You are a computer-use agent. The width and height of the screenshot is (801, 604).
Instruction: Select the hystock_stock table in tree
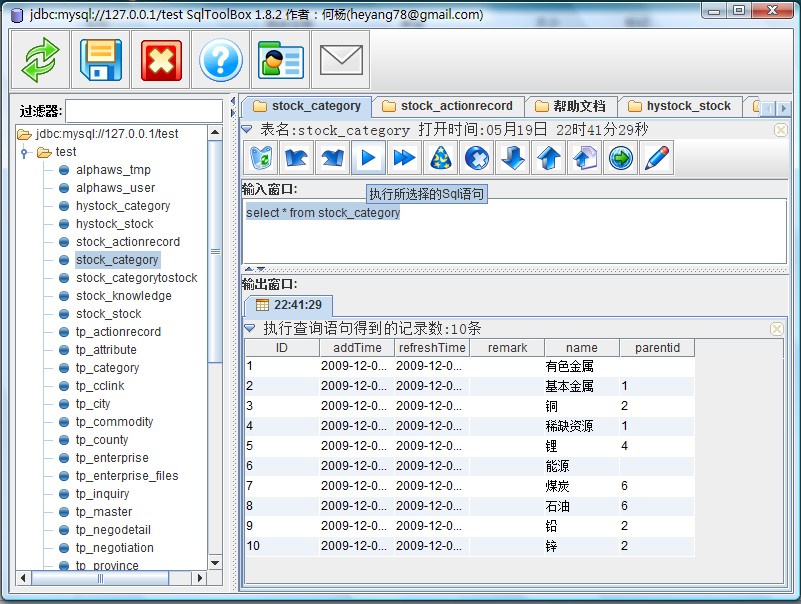point(114,224)
